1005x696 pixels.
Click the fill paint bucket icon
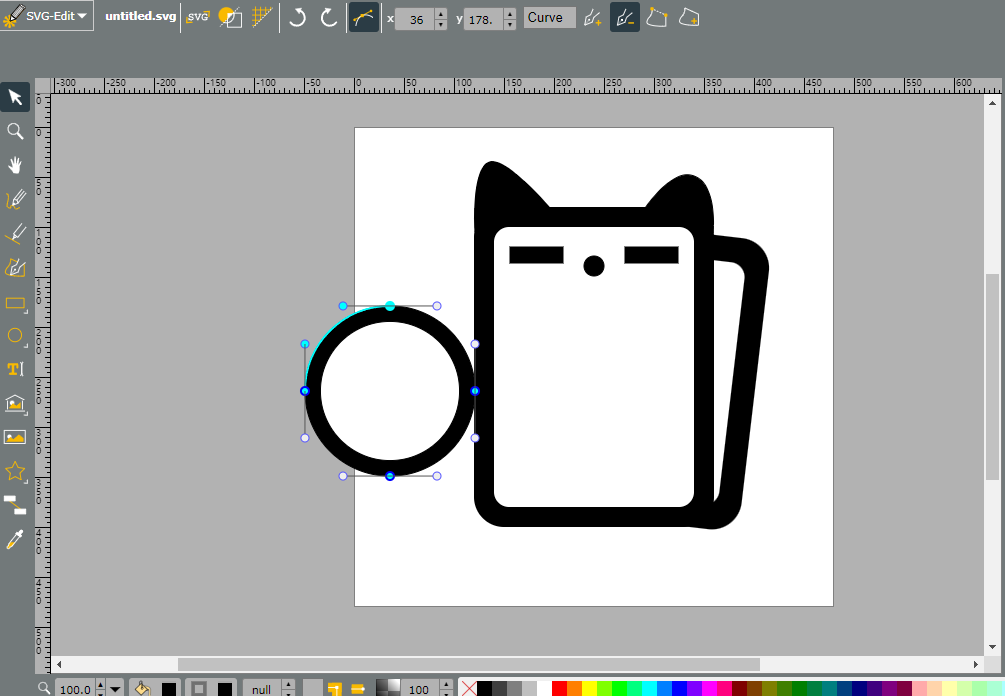(x=142, y=688)
